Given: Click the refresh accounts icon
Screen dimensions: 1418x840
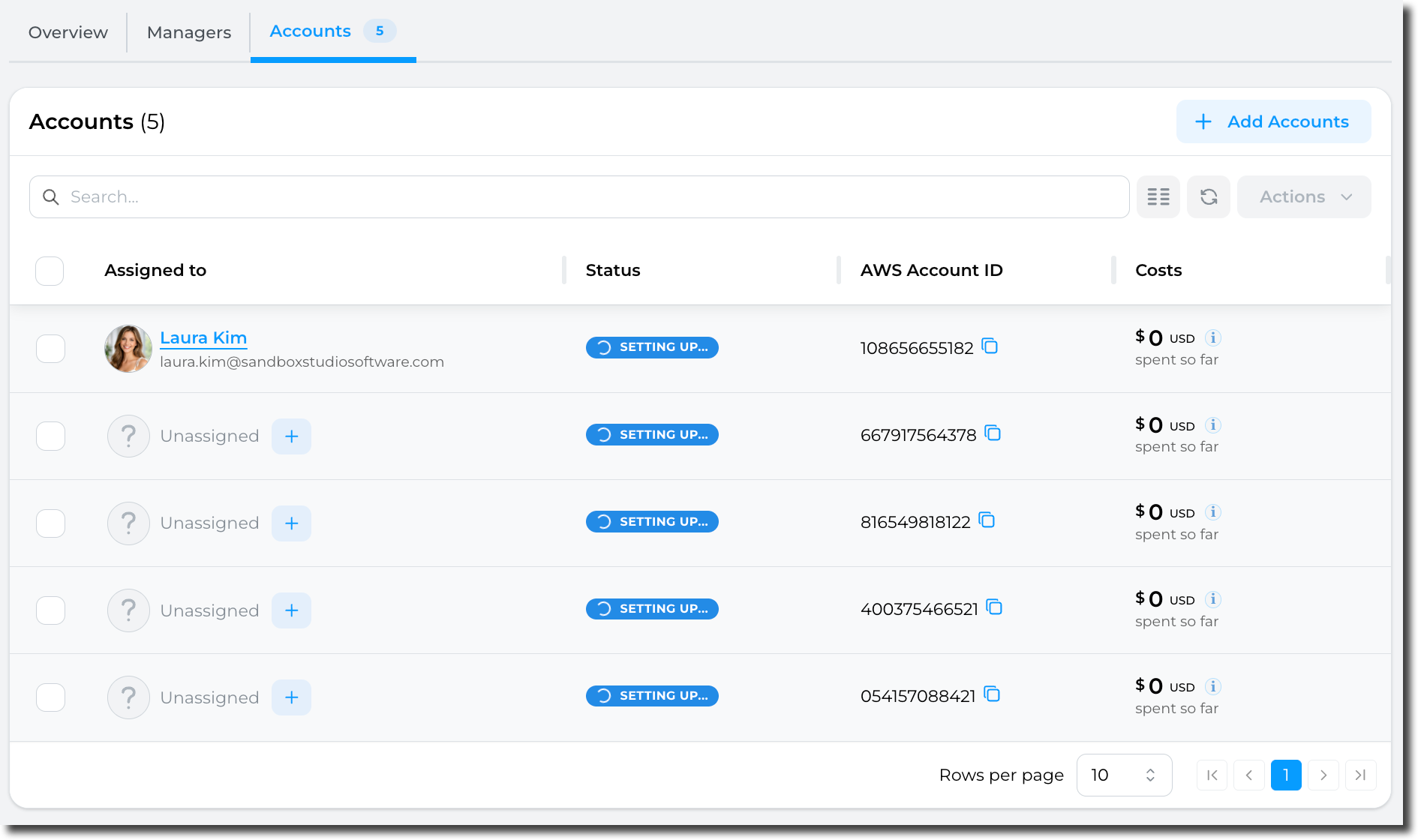Looking at the screenshot, I should tap(1208, 197).
